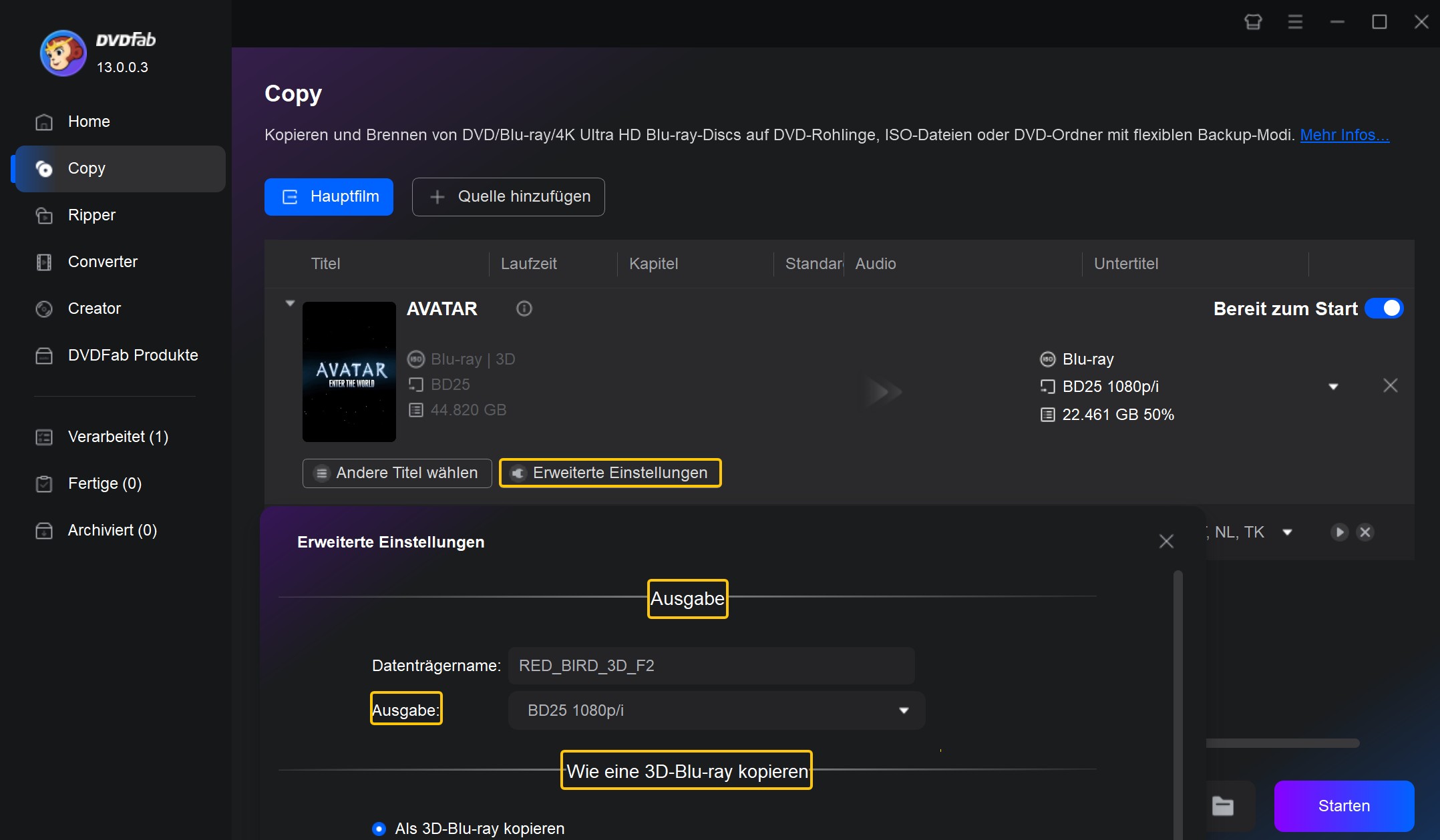Click the info icon next to AVATAR title
This screenshot has height=840, width=1440.
pyautogui.click(x=524, y=308)
